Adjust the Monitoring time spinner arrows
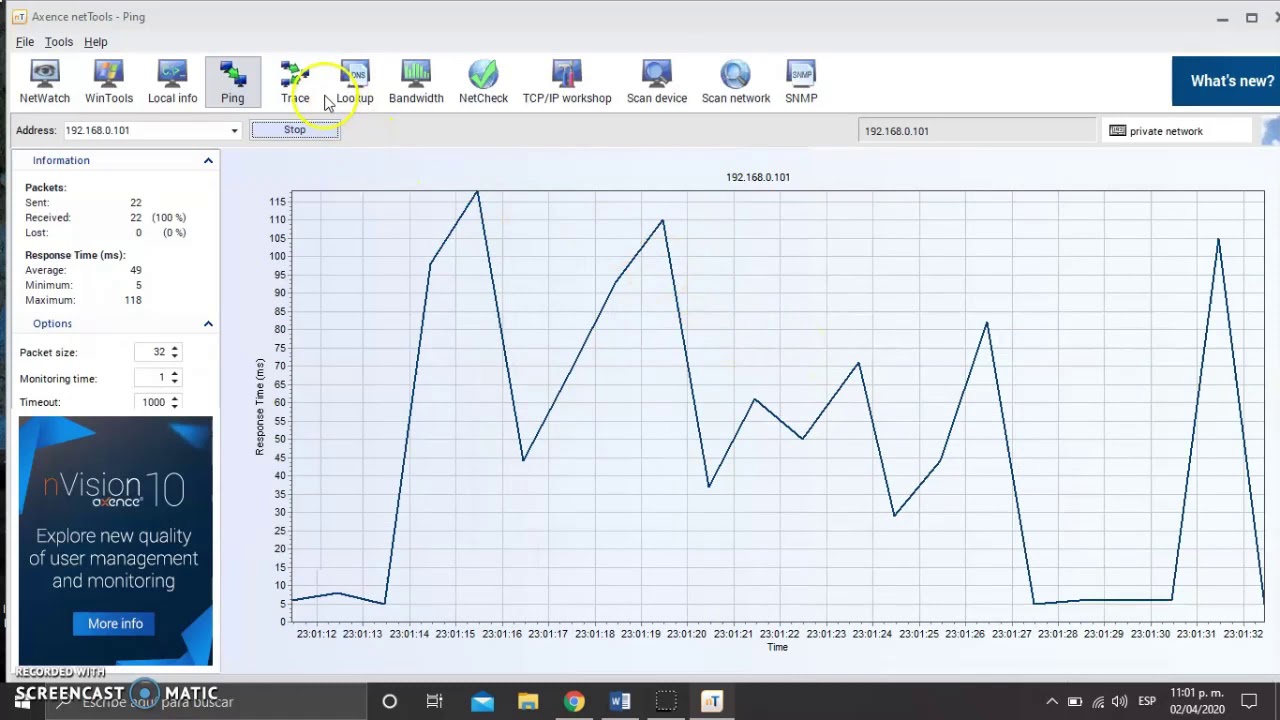This screenshot has width=1280, height=720. (x=175, y=378)
